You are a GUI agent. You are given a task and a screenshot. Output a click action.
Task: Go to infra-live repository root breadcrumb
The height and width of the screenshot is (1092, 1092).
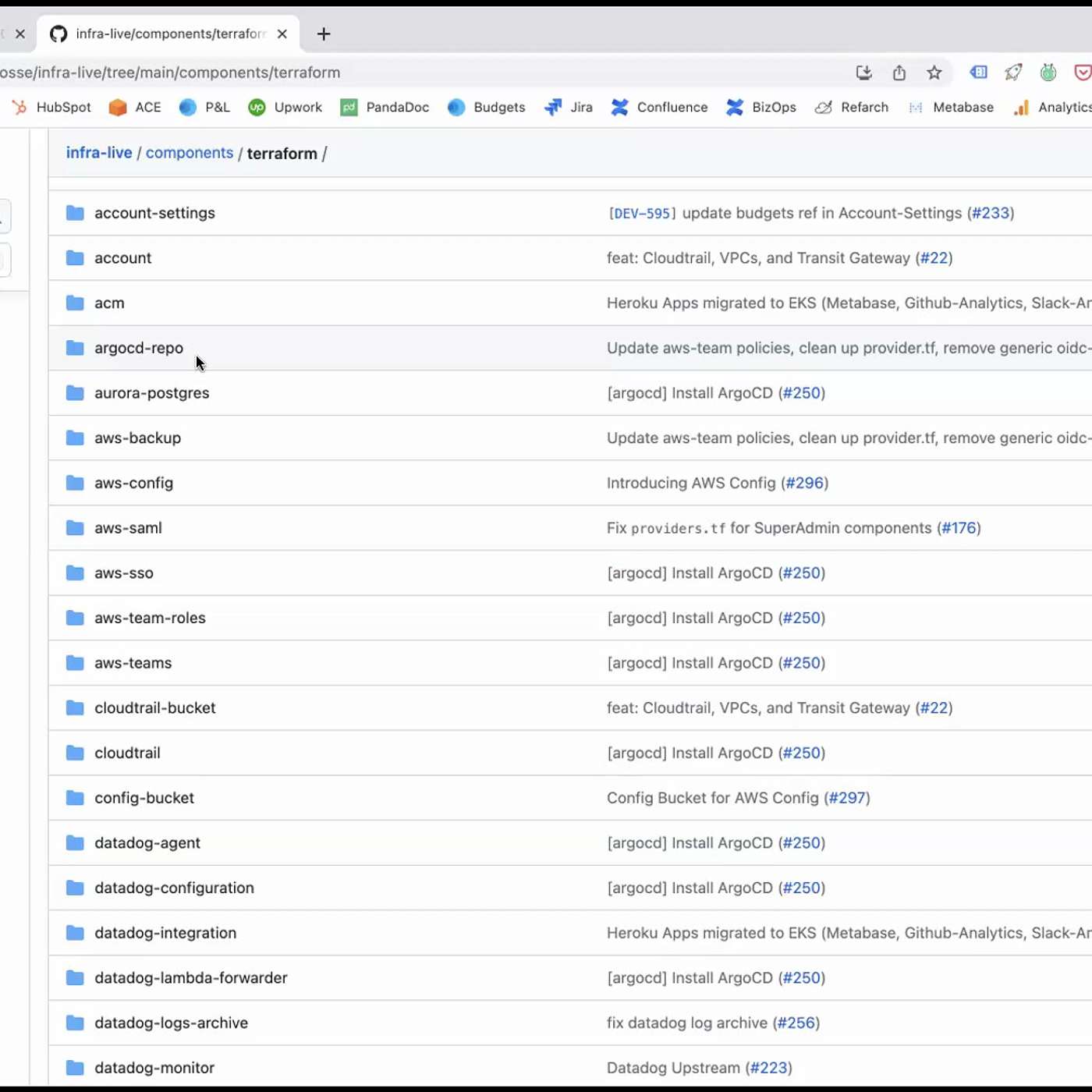[x=99, y=153]
